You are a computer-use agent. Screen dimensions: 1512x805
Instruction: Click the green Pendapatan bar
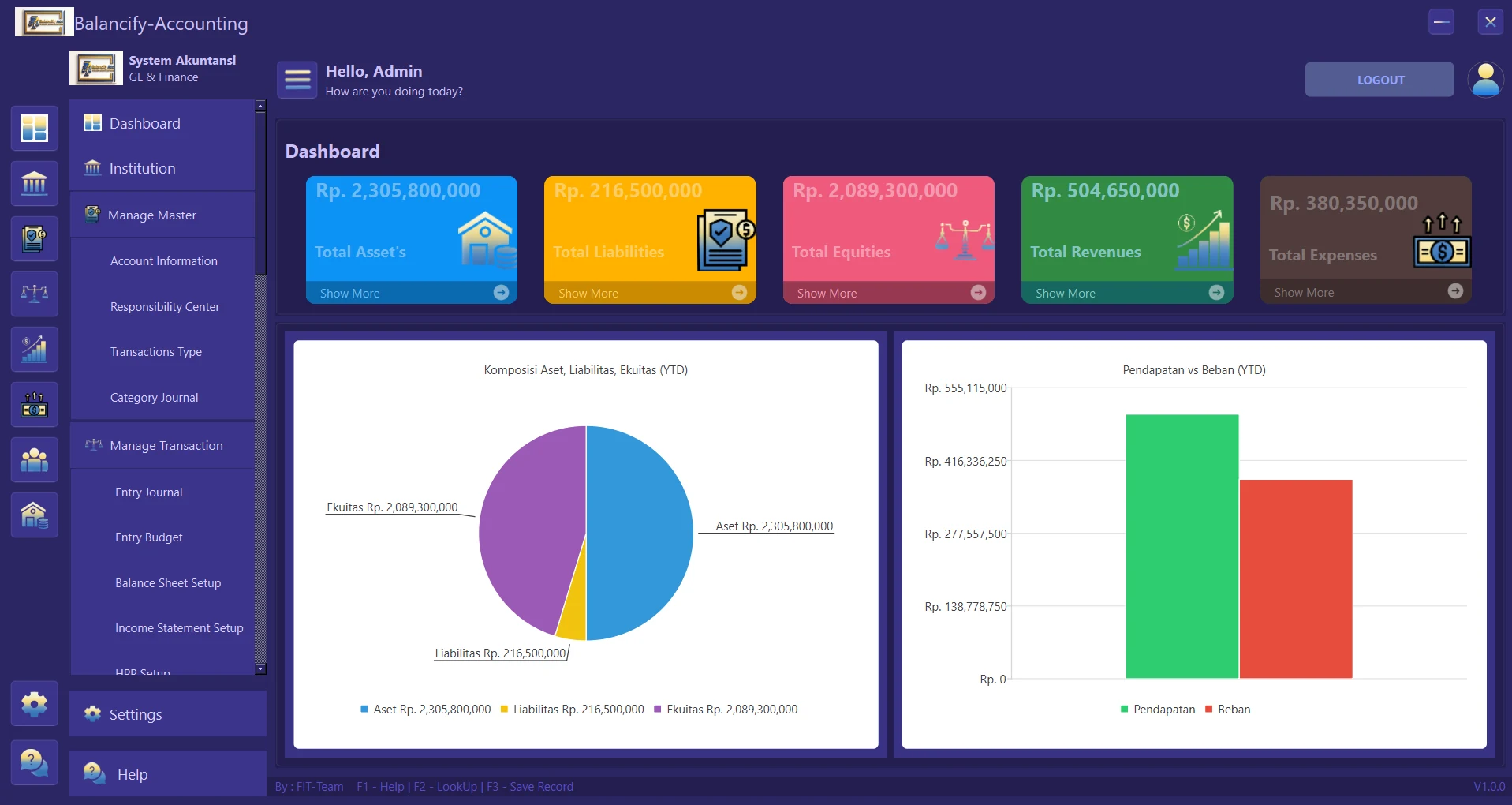(1182, 546)
